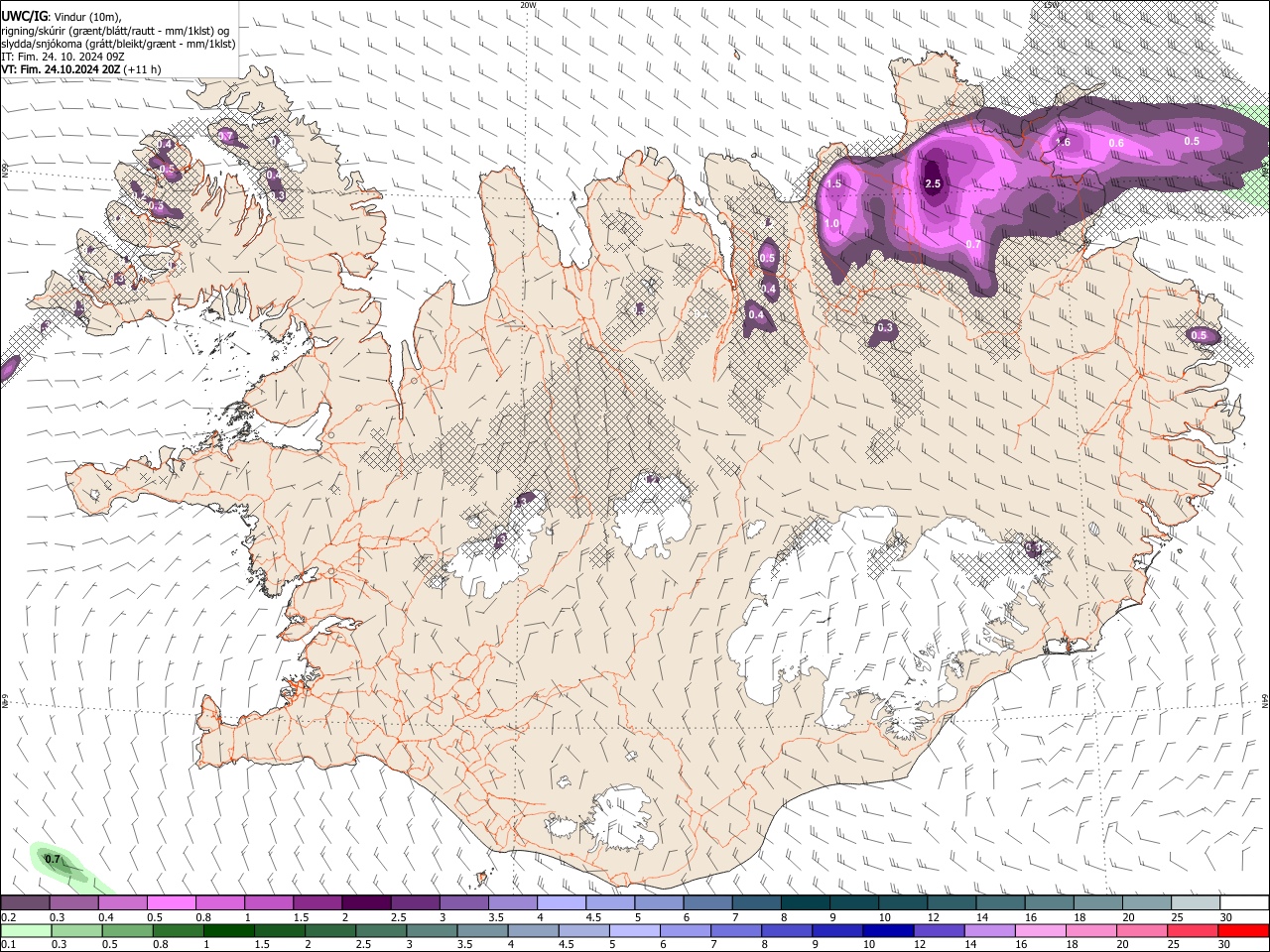This screenshot has height=952, width=1270.
Task: Click the 1.5–2 swatch in the upper legend row
Action: tap(317, 902)
